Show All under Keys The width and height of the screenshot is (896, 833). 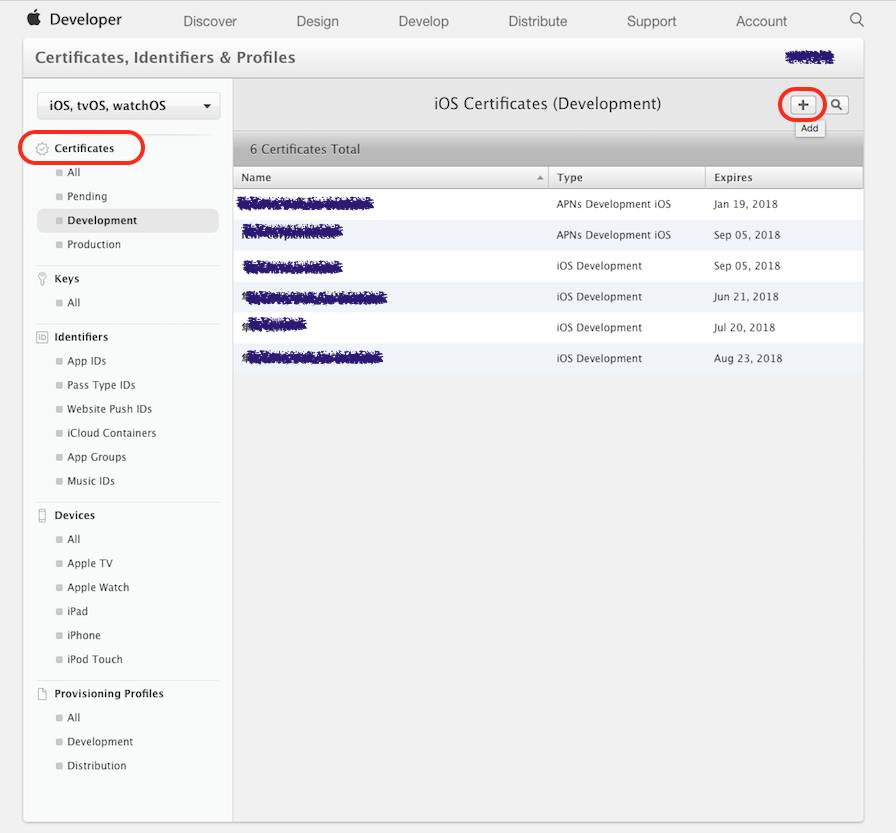[74, 303]
